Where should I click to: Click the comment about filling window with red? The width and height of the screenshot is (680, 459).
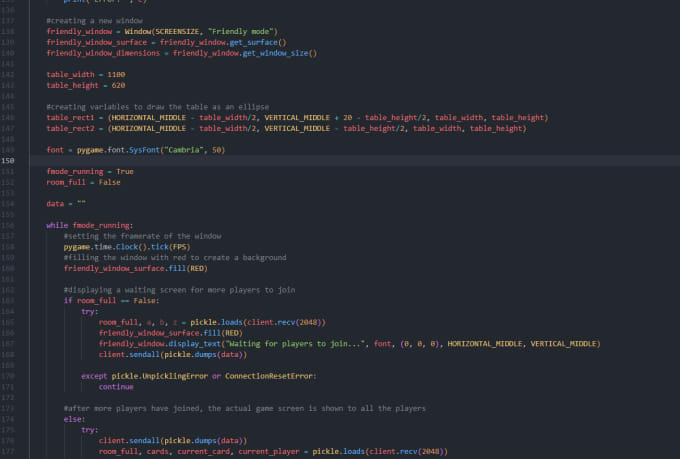pos(175,258)
